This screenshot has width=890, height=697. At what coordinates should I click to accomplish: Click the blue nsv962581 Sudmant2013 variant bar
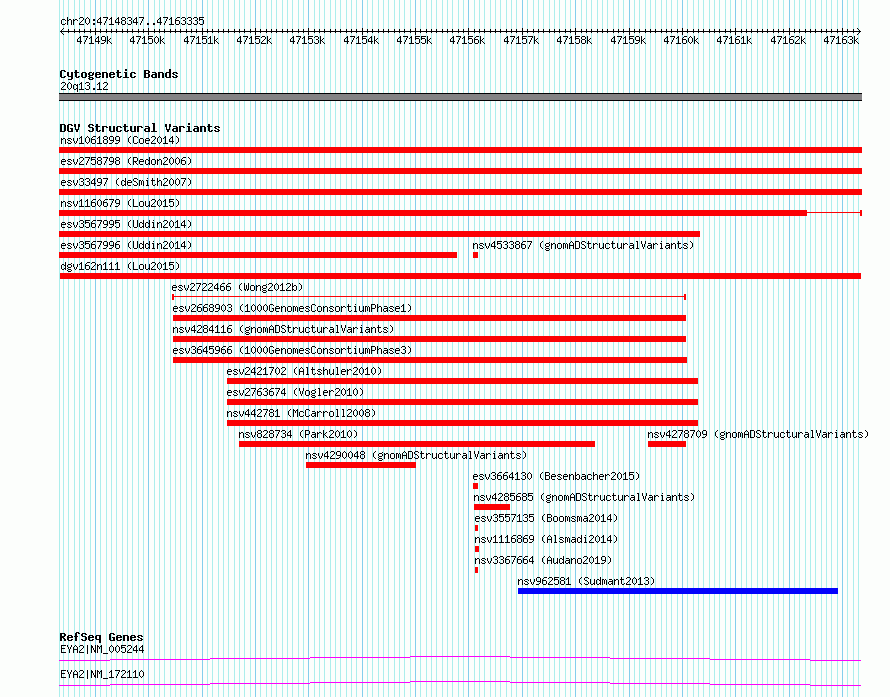pyautogui.click(x=678, y=591)
